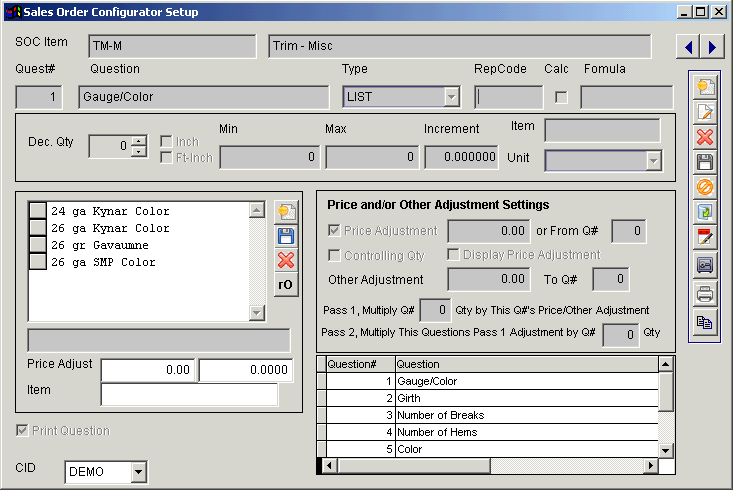Open the Type LIST dropdown
The image size is (733, 490).
451,97
